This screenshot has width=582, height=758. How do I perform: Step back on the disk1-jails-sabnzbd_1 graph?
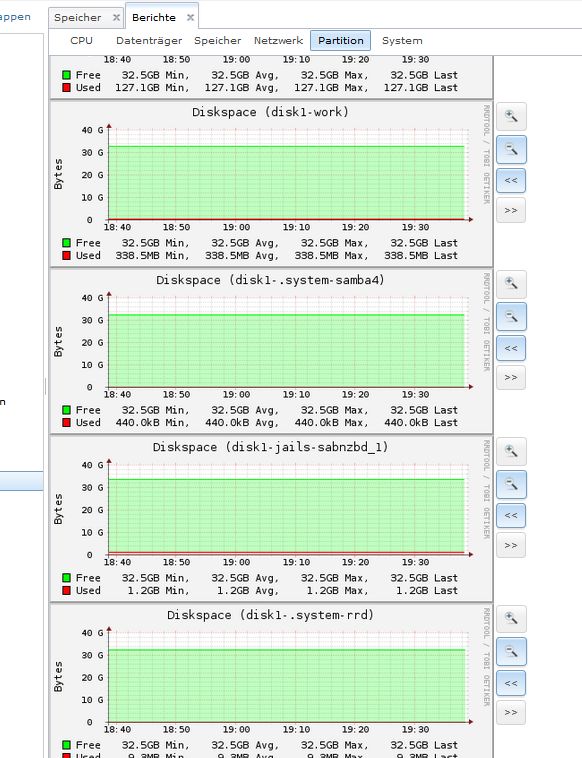coord(511,516)
